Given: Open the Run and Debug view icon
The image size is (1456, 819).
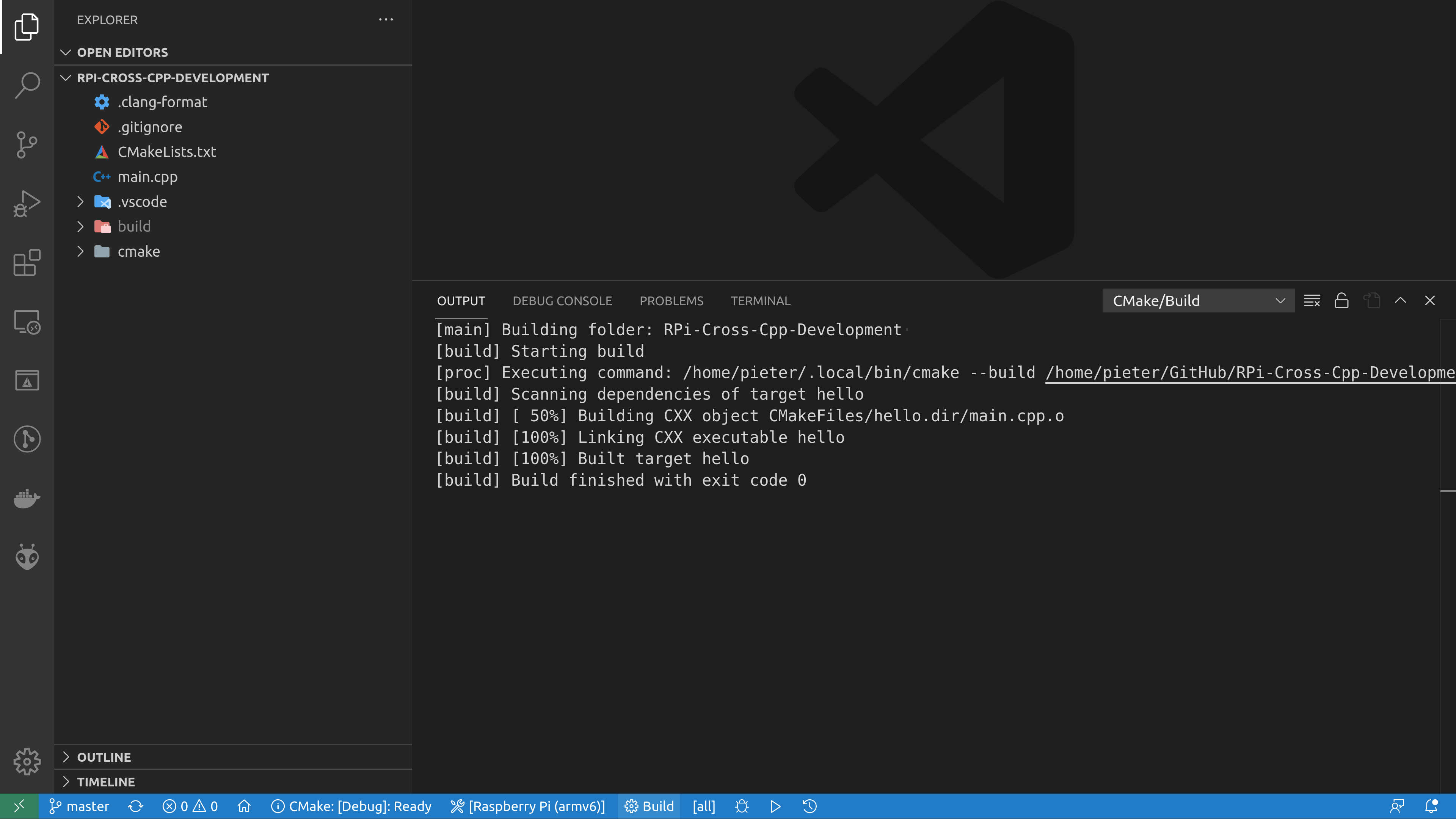Looking at the screenshot, I should click(27, 204).
